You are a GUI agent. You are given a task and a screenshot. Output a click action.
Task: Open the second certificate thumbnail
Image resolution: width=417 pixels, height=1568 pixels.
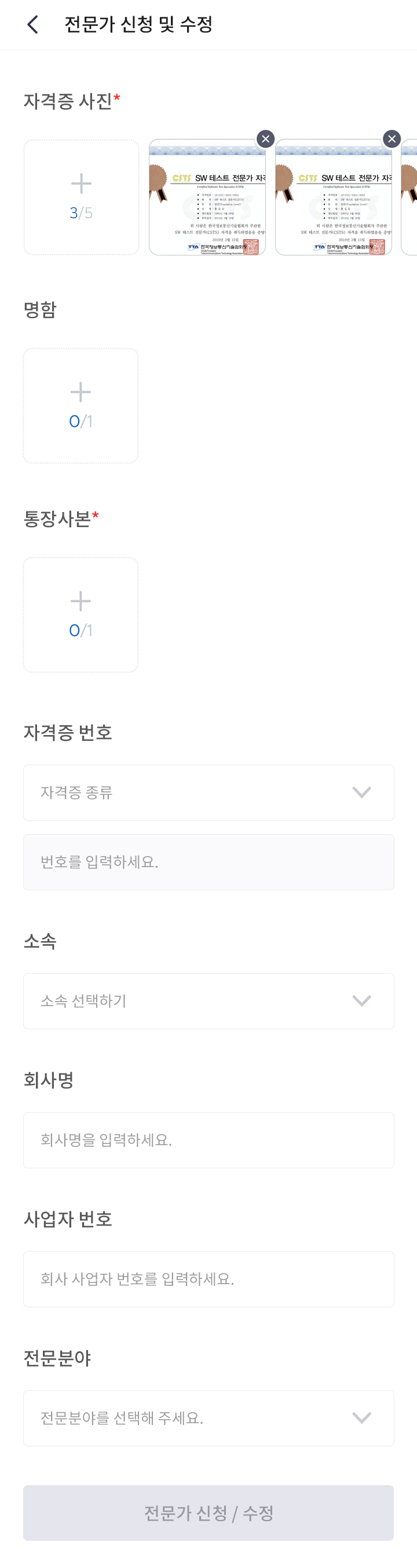333,201
